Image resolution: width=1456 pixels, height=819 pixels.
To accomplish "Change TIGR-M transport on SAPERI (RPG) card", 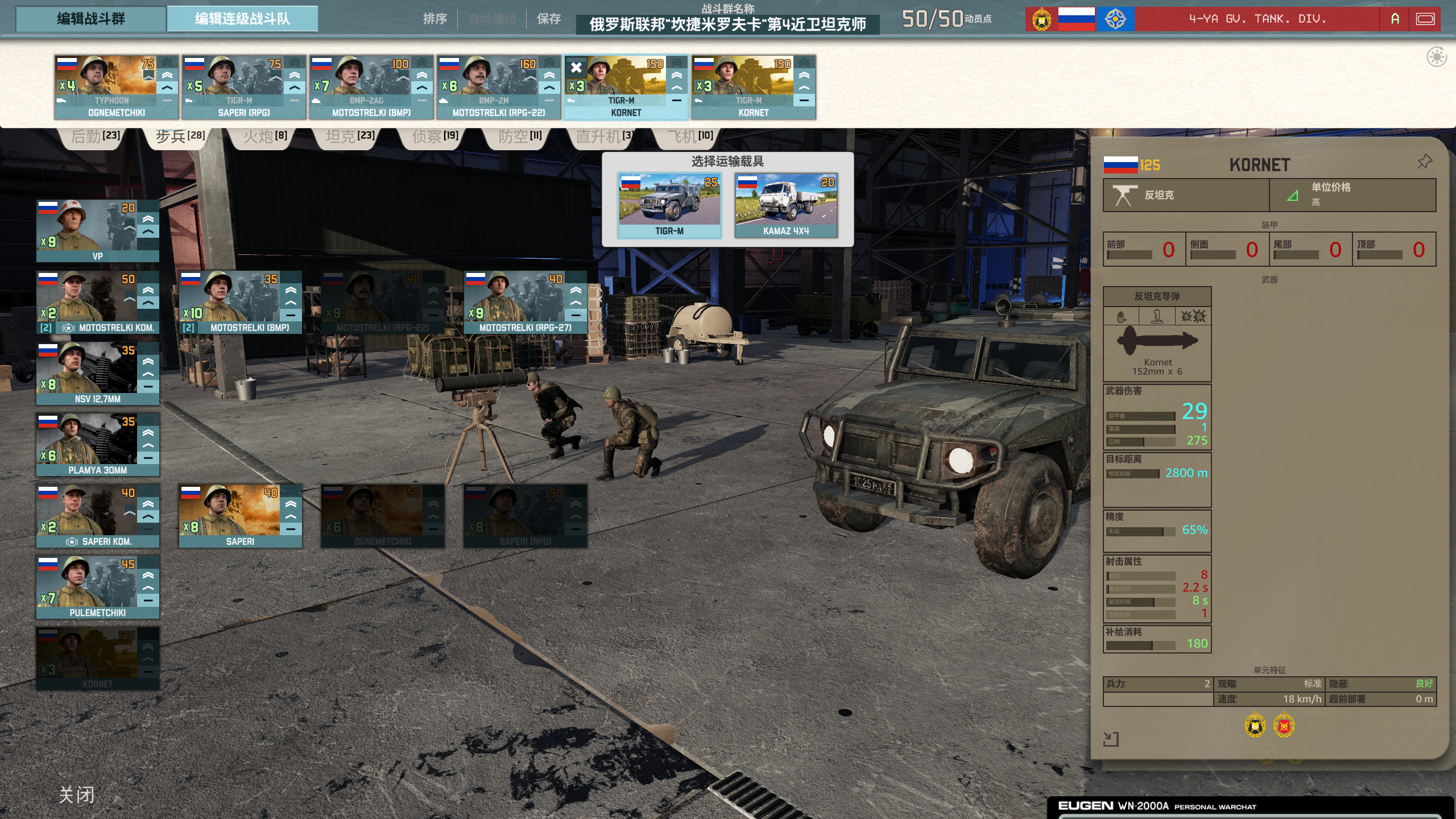I will 239,101.
